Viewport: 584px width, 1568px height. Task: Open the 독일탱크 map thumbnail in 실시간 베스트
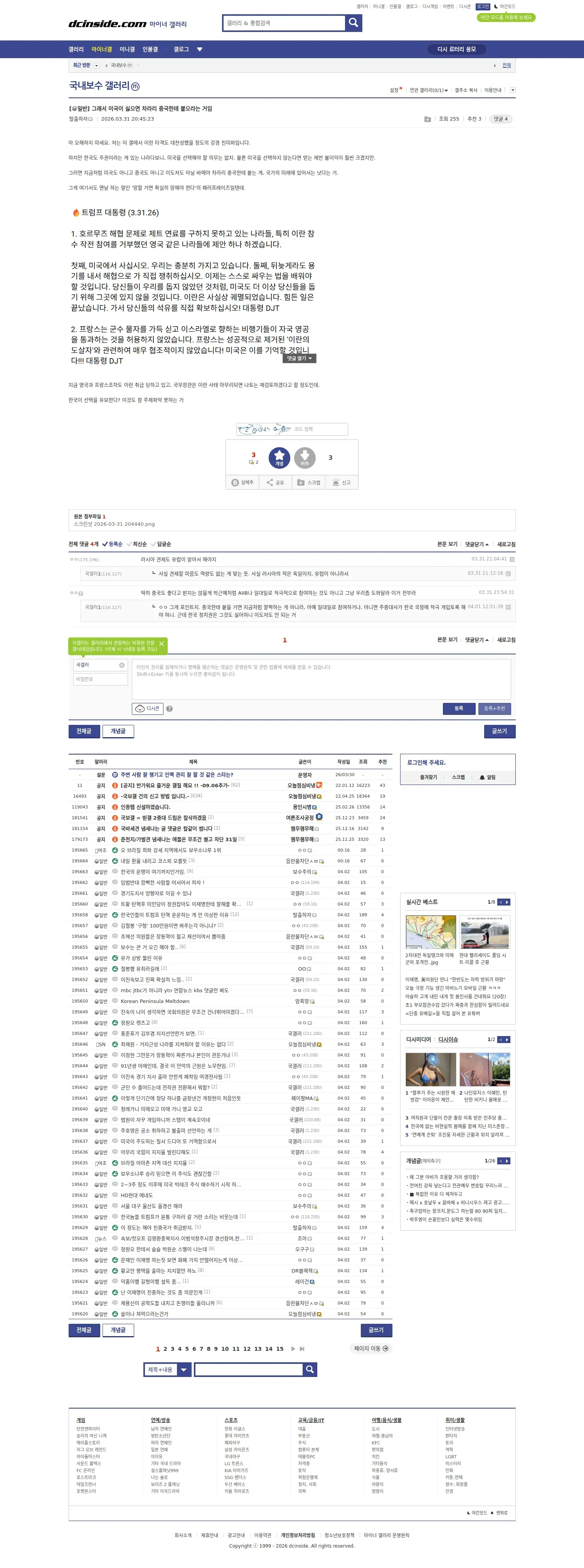tap(431, 931)
